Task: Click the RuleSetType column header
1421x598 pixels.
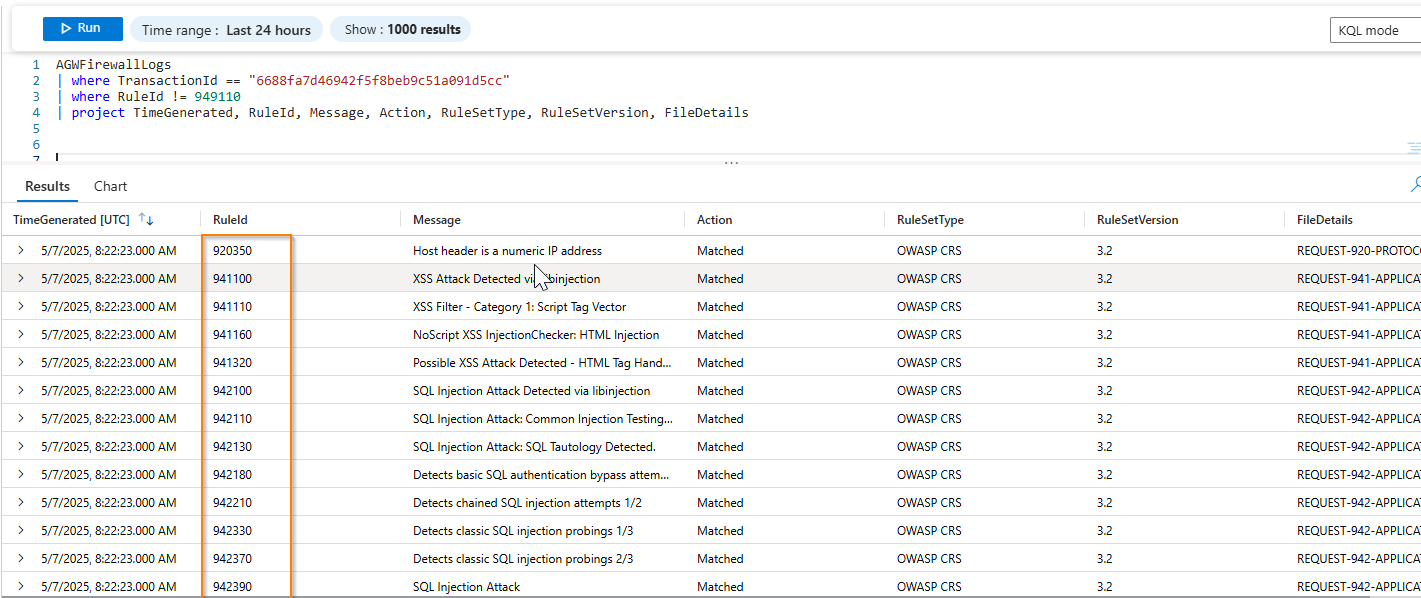Action: point(930,220)
